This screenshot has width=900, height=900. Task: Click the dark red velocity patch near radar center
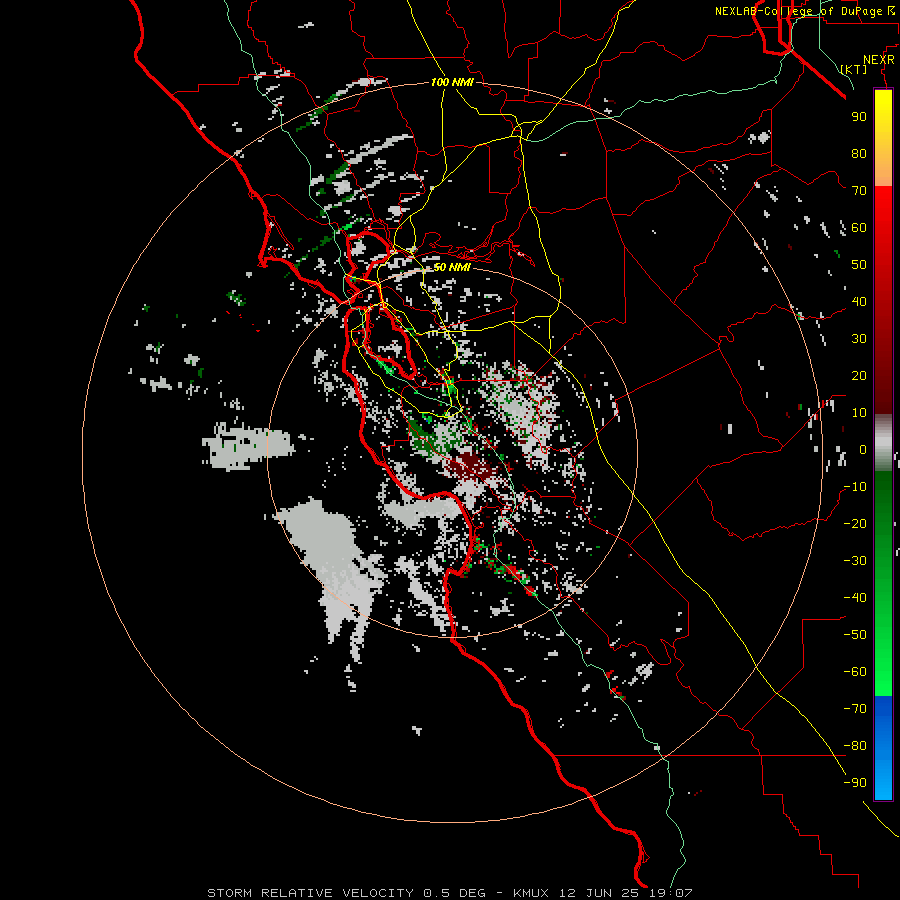[472, 465]
